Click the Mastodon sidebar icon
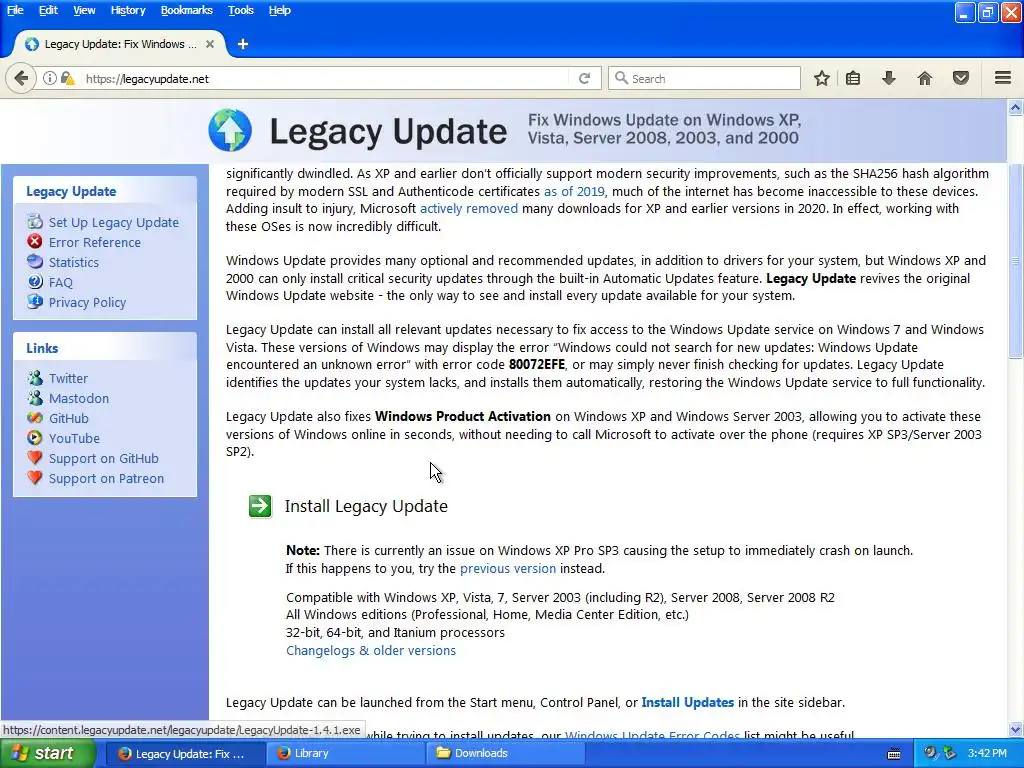Screen dimensions: 1024x768 (35, 398)
